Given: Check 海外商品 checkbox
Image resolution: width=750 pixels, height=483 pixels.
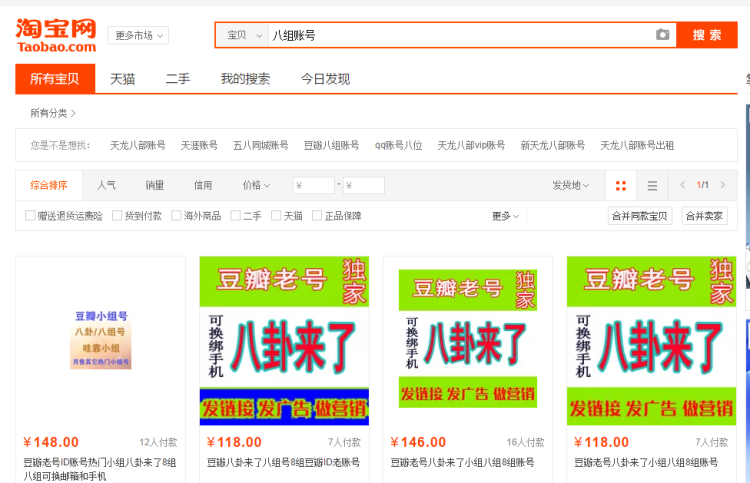Looking at the screenshot, I should tap(176, 216).
